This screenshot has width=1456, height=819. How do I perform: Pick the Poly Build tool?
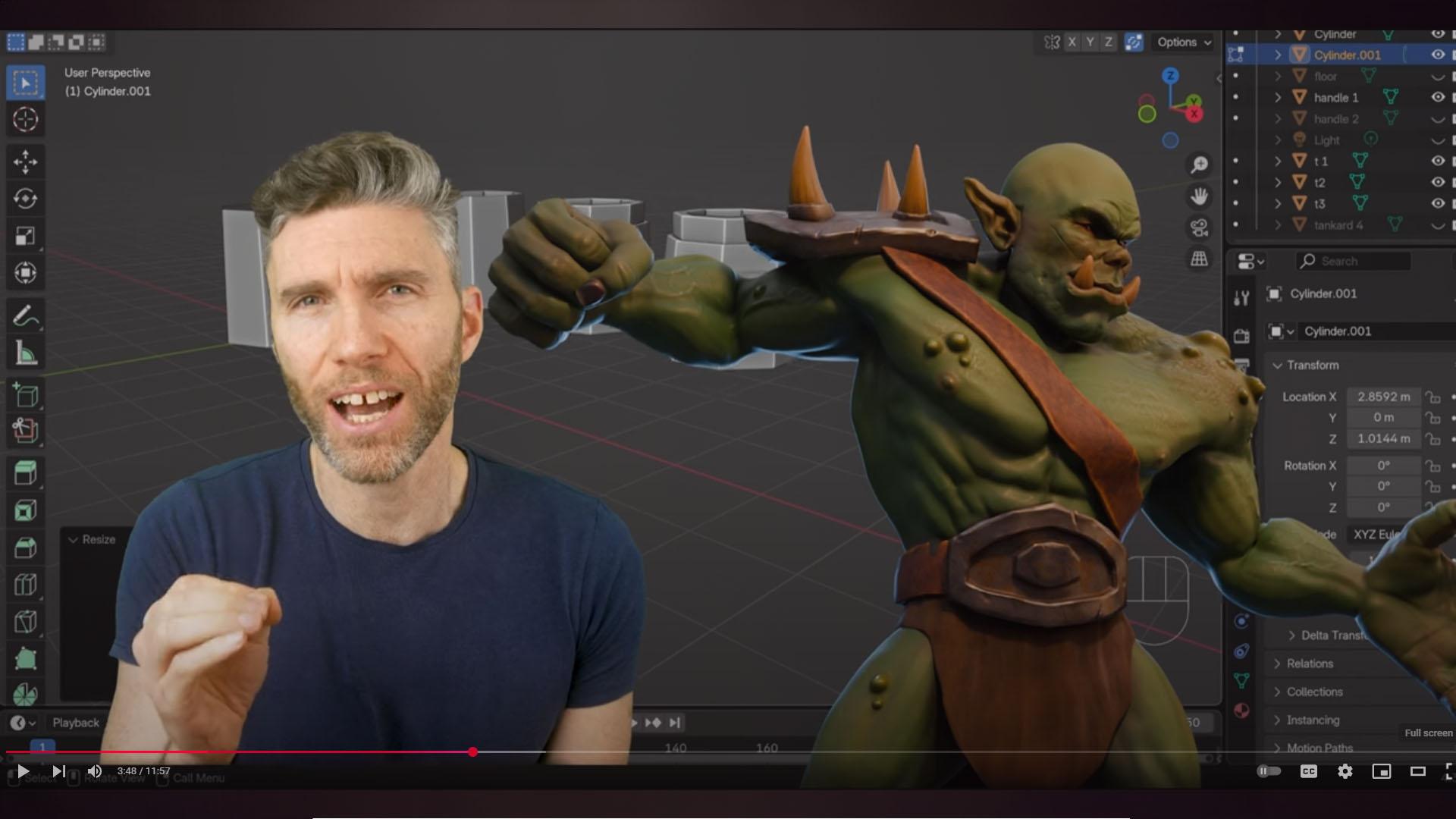pos(25,658)
